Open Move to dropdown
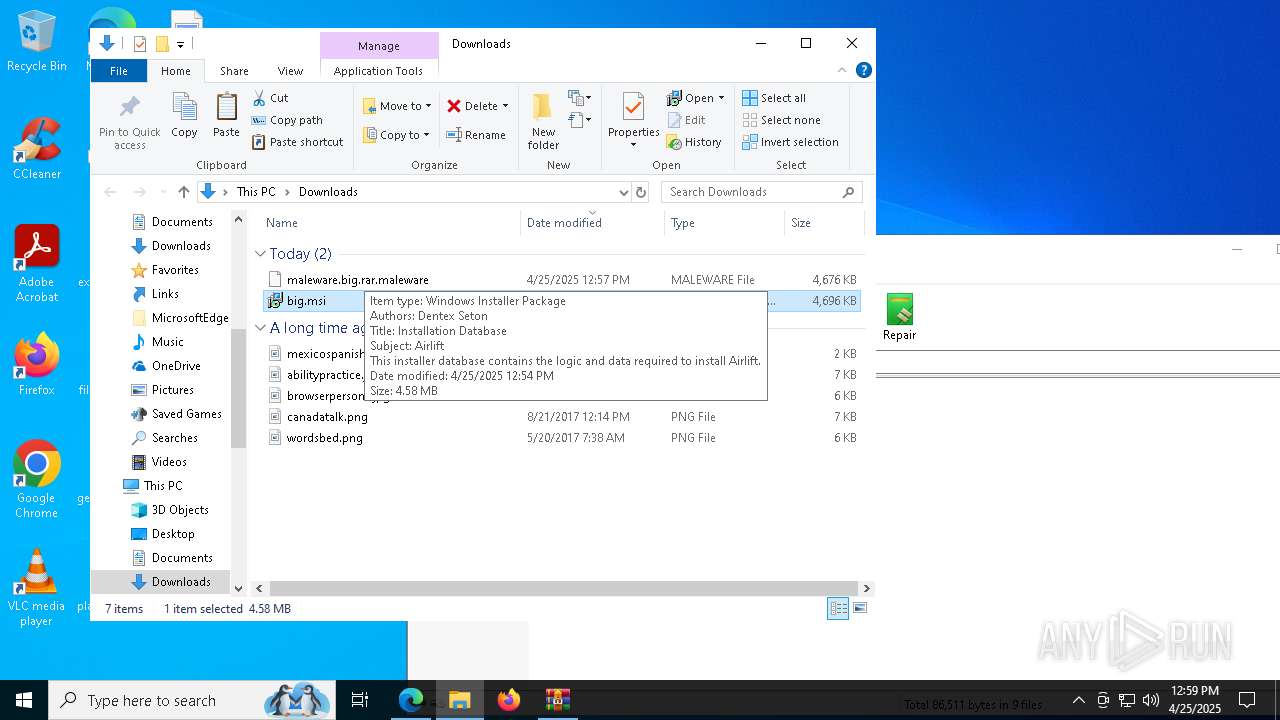Screen dimensions: 1280x720 tap(397, 106)
